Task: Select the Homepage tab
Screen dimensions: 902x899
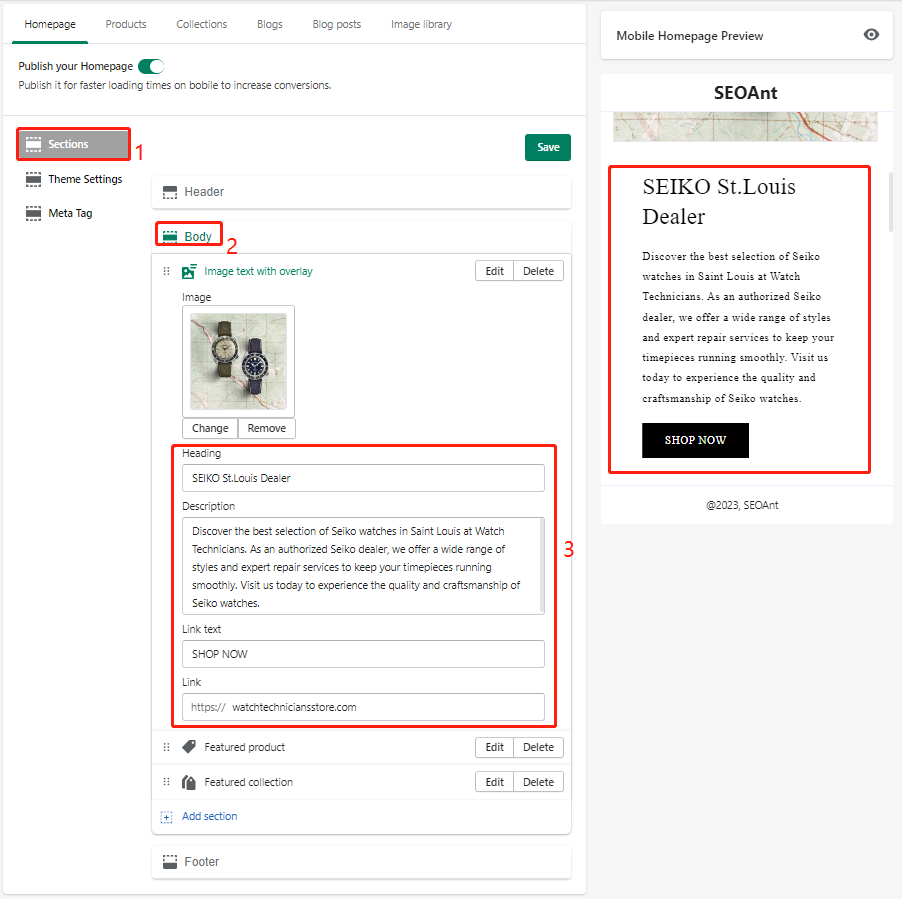Action: tap(50, 24)
